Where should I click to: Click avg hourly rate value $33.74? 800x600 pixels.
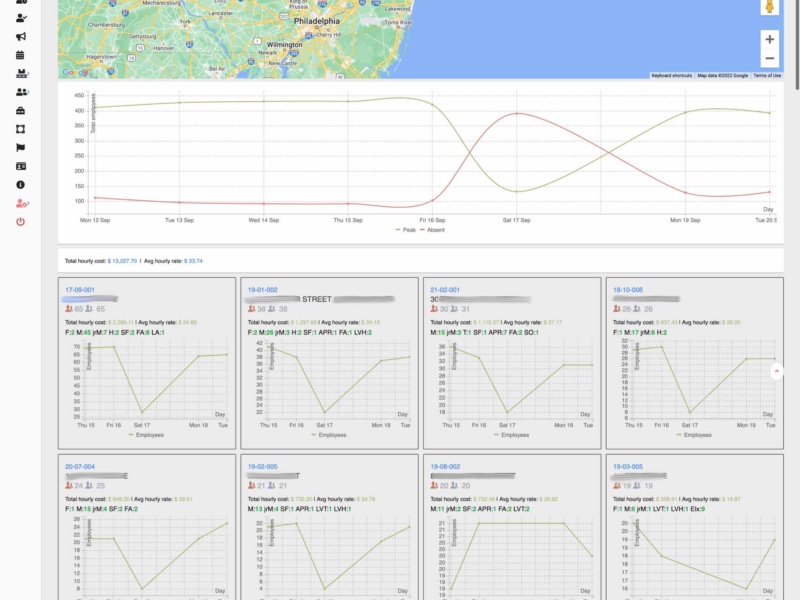[x=193, y=261]
